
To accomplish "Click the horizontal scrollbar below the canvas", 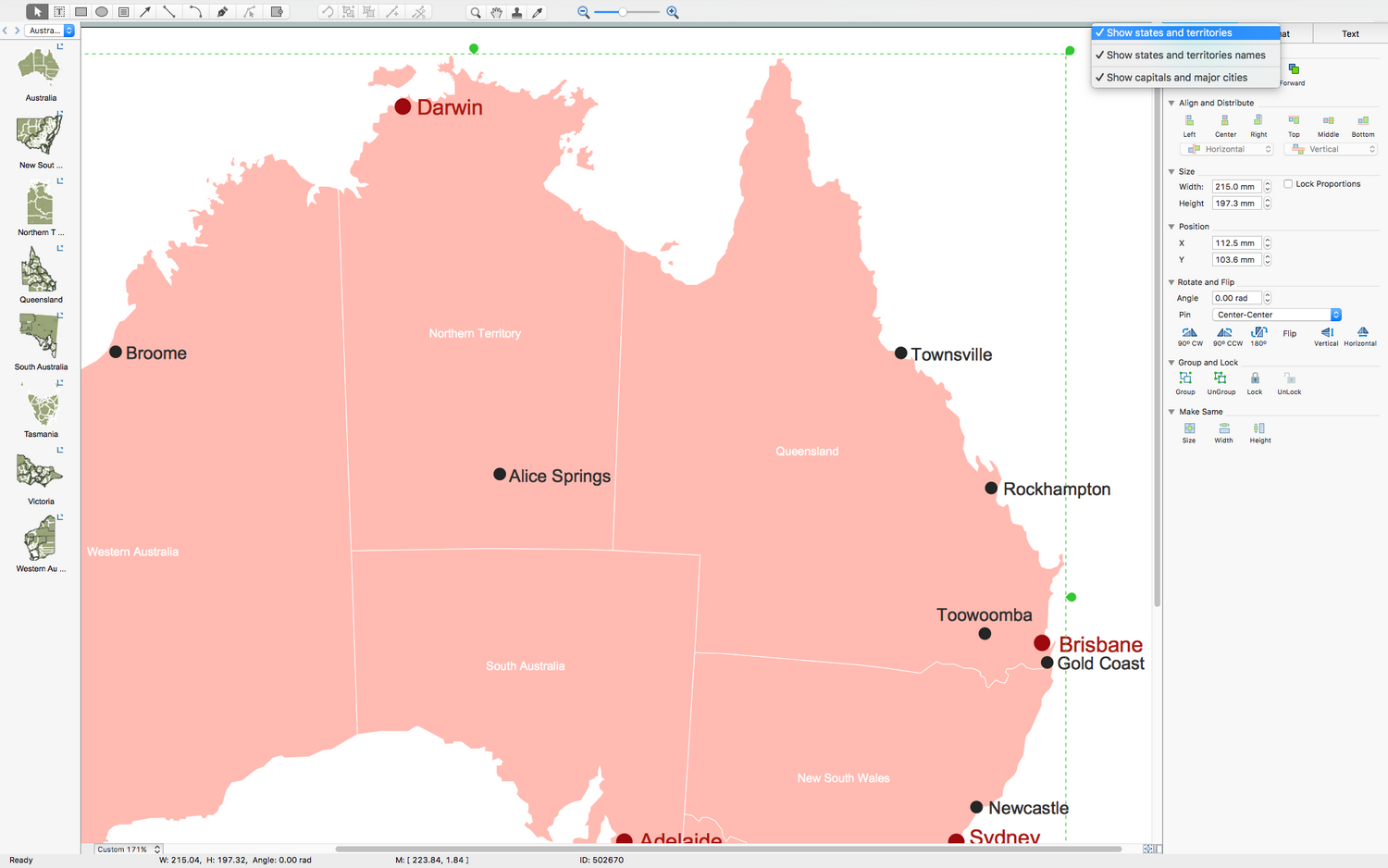I will [728, 849].
